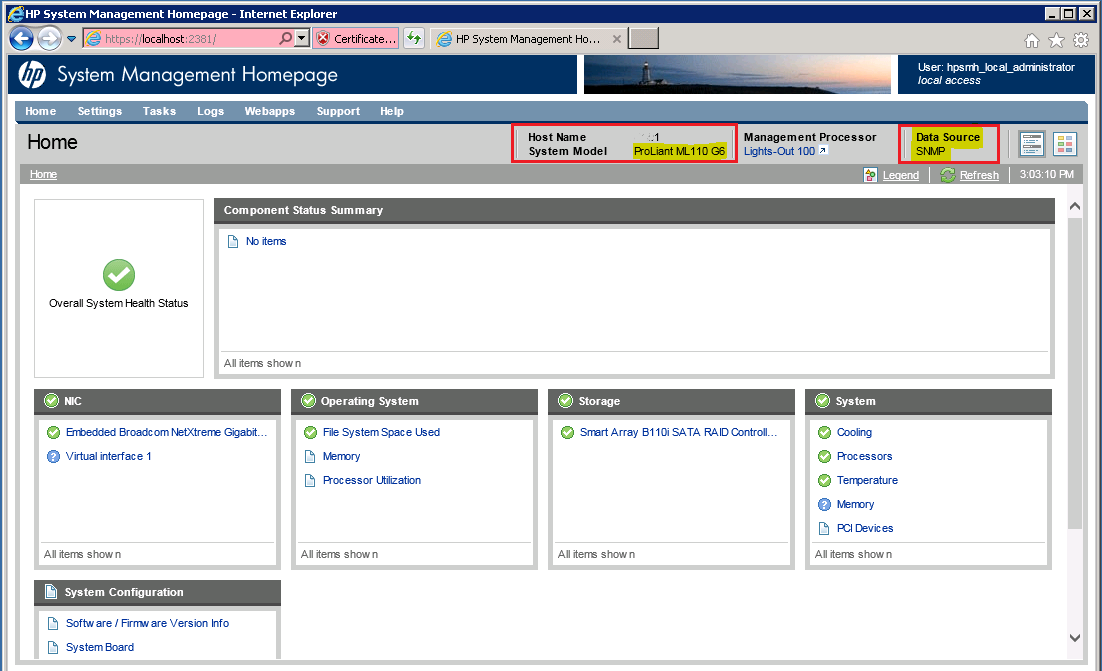Switch to icon grid view
This screenshot has height=671, width=1102.
(1065, 143)
